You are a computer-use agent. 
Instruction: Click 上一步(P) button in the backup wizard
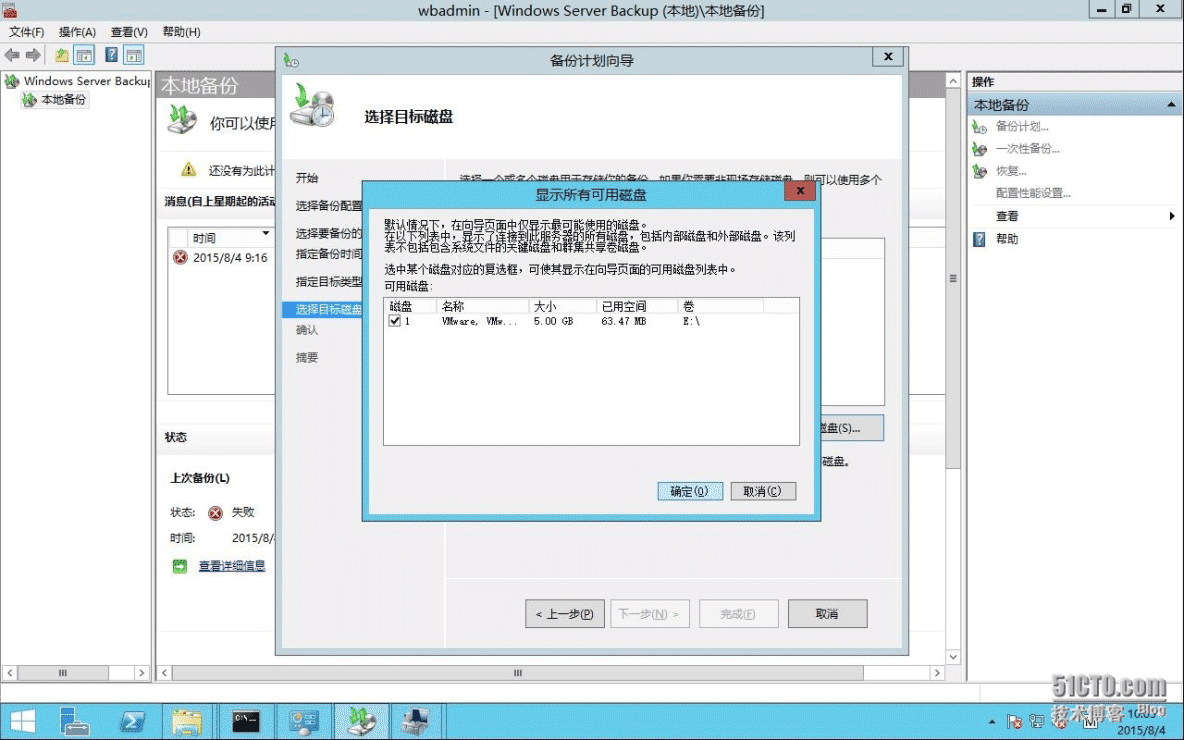pyautogui.click(x=565, y=614)
